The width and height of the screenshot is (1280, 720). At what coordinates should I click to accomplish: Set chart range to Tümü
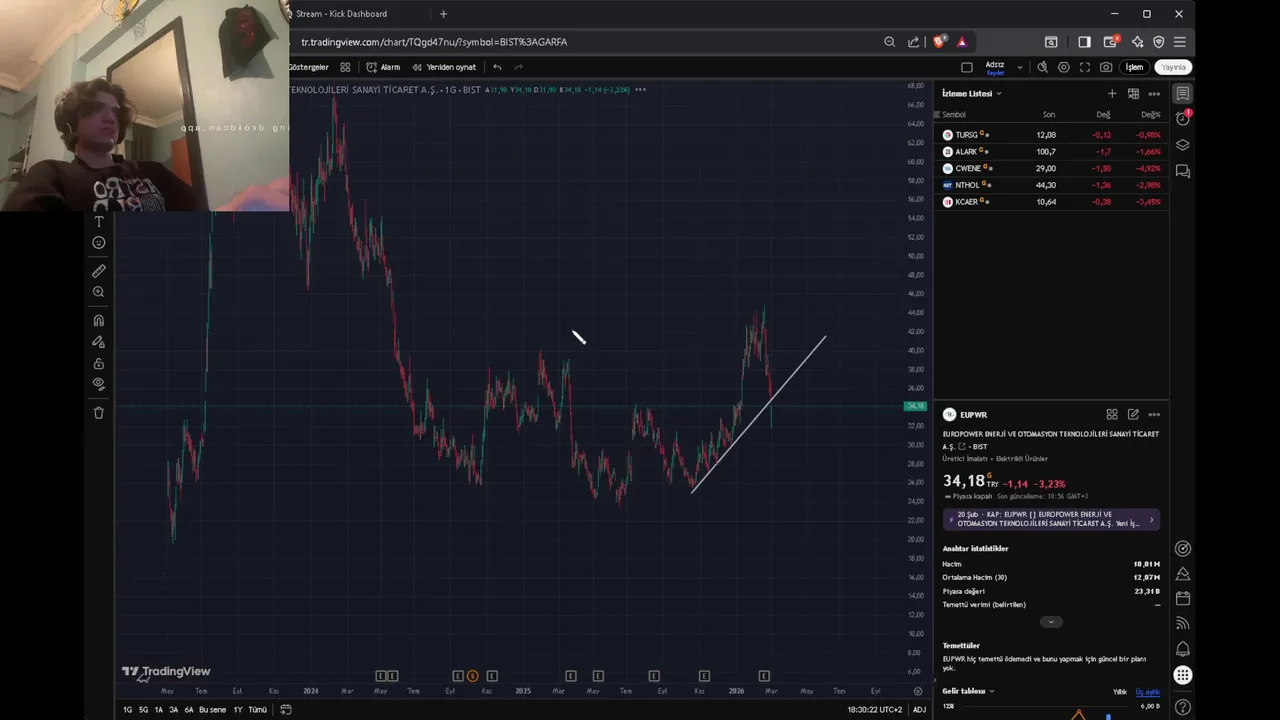(257, 710)
